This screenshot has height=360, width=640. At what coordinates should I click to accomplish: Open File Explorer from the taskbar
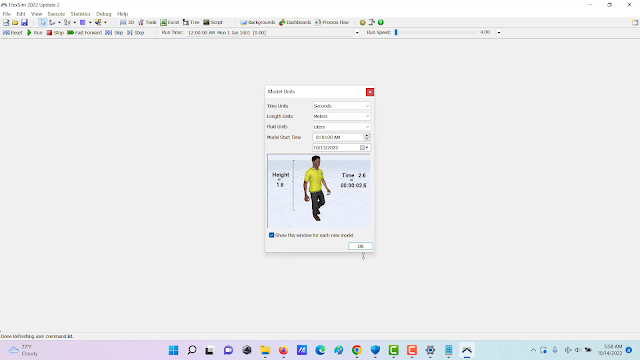265,350
